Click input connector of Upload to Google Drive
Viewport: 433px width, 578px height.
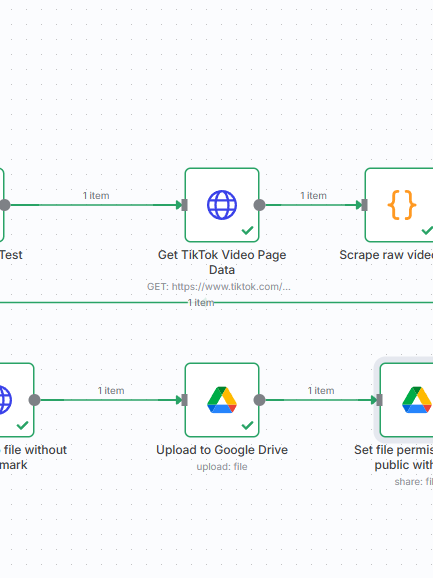[x=185, y=400]
